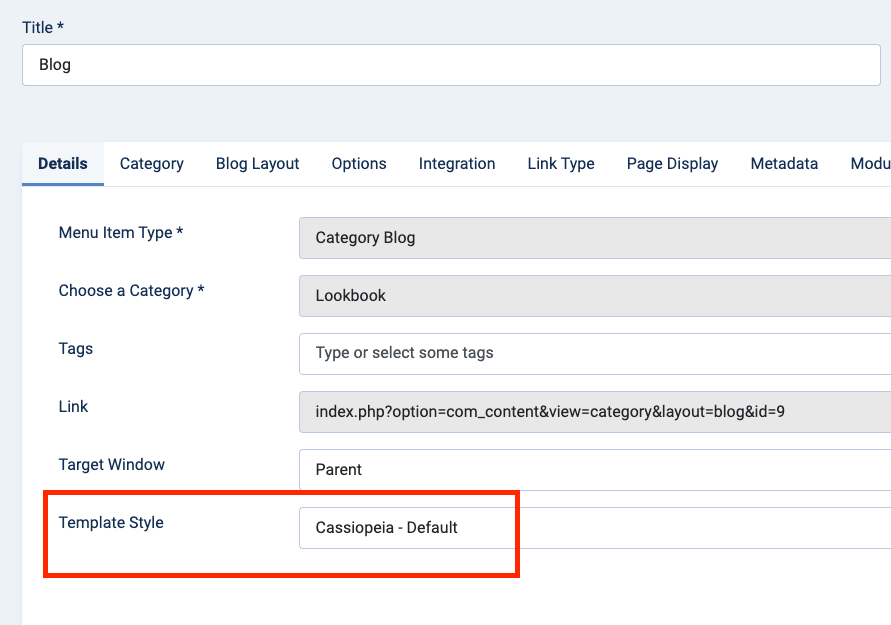Switch to the Details tab
Viewport: 891px width, 625px height.
(63, 164)
